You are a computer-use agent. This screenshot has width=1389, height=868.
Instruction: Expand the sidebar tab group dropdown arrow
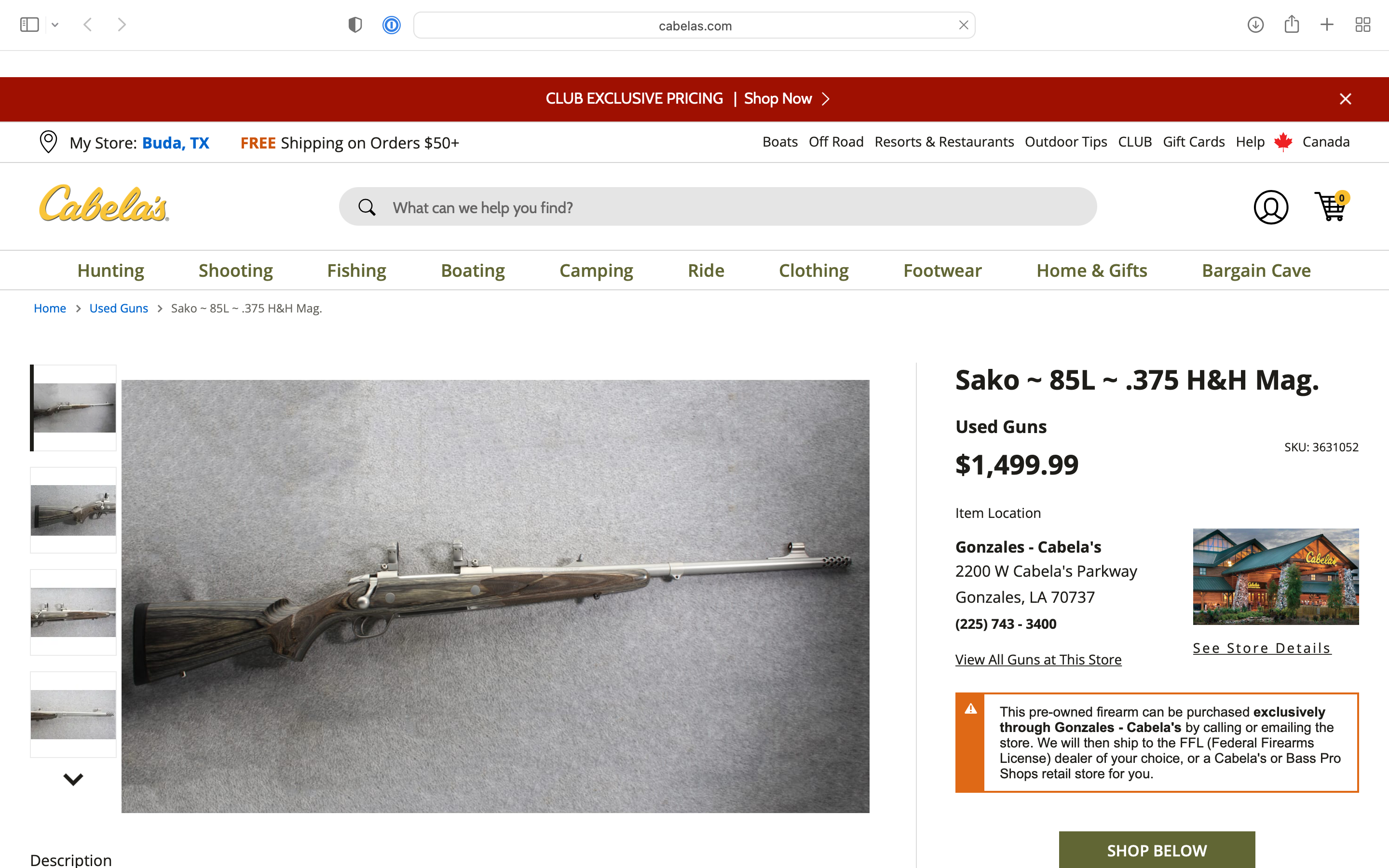click(55, 25)
